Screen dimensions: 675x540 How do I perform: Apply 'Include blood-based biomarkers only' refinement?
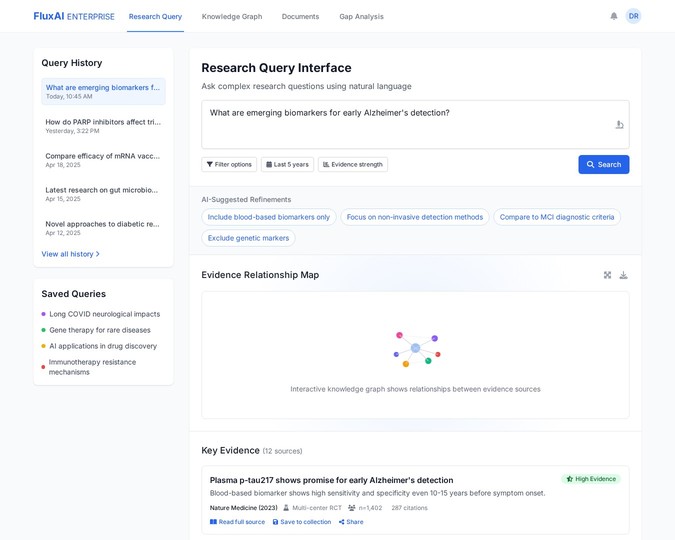(x=269, y=217)
